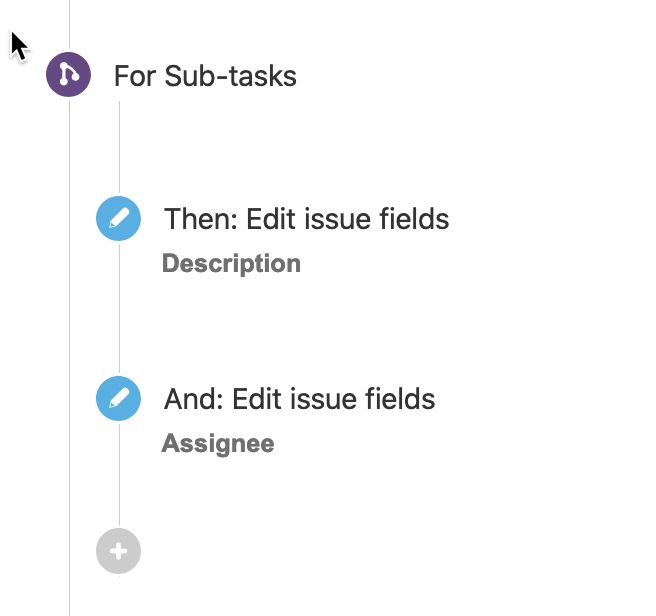This screenshot has height=616, width=656.
Task: Click the branch line above the Then action
Action: (119, 150)
